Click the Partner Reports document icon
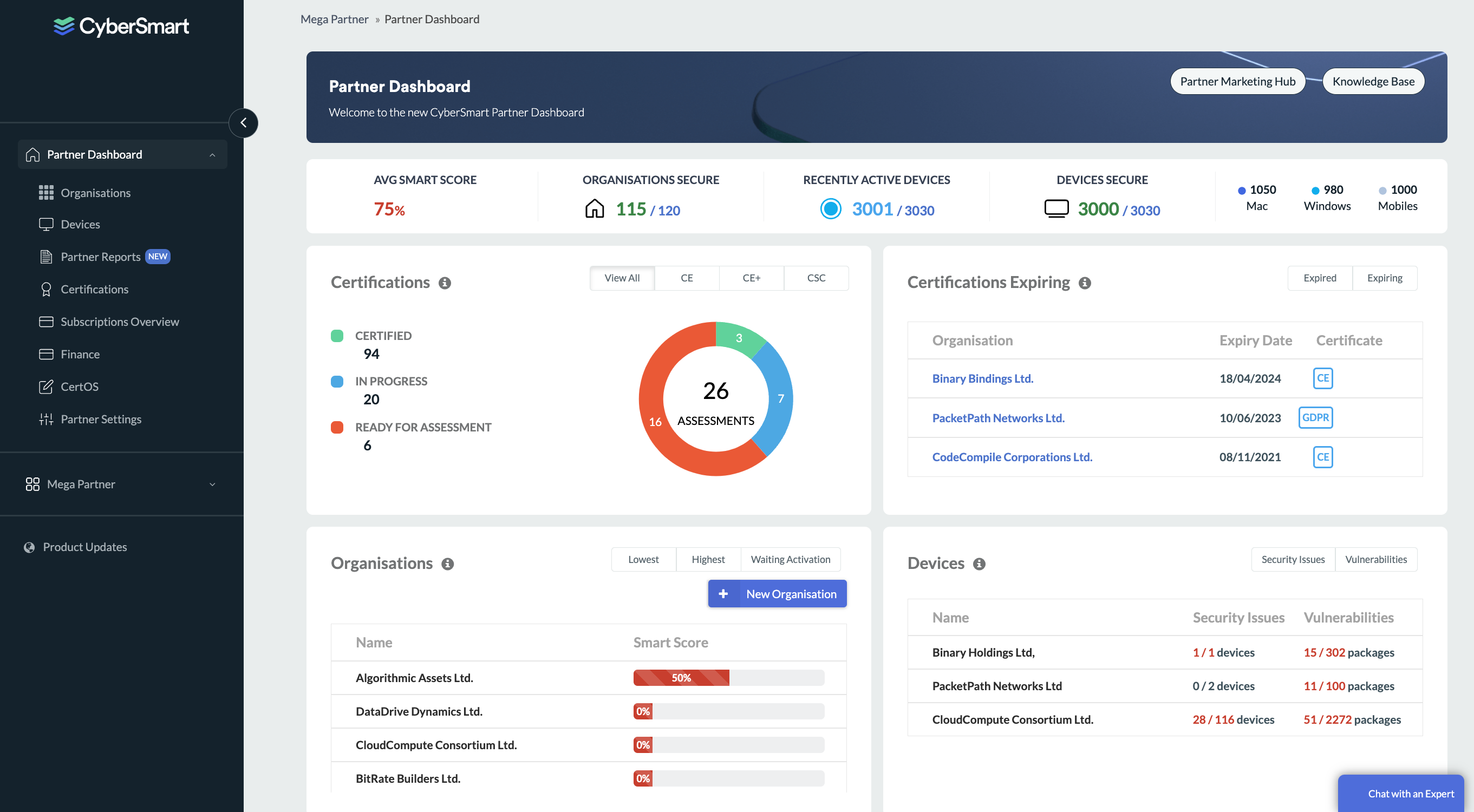This screenshot has height=812, width=1474. tap(46, 257)
